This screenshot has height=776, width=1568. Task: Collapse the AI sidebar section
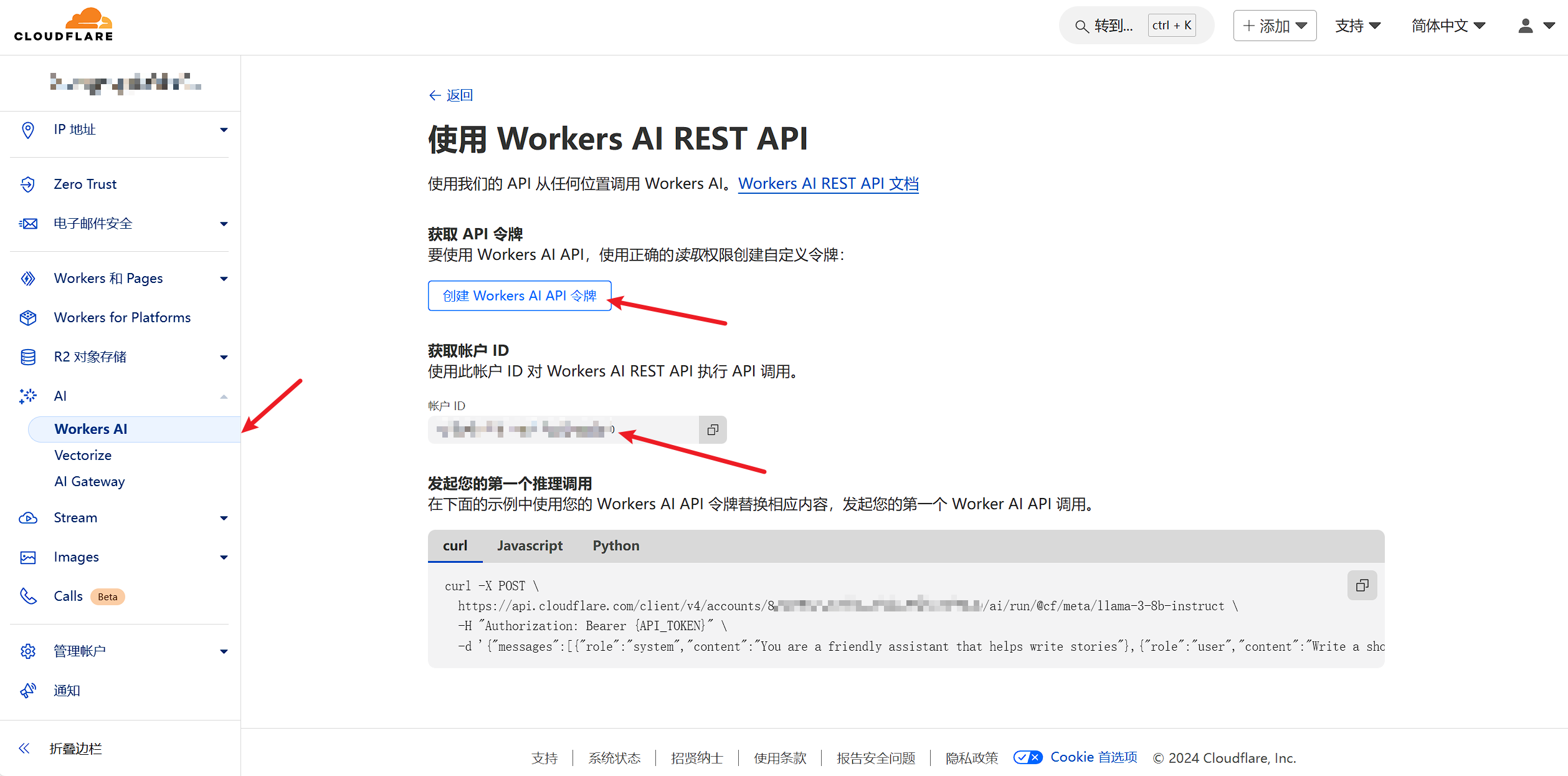pyautogui.click(x=224, y=396)
